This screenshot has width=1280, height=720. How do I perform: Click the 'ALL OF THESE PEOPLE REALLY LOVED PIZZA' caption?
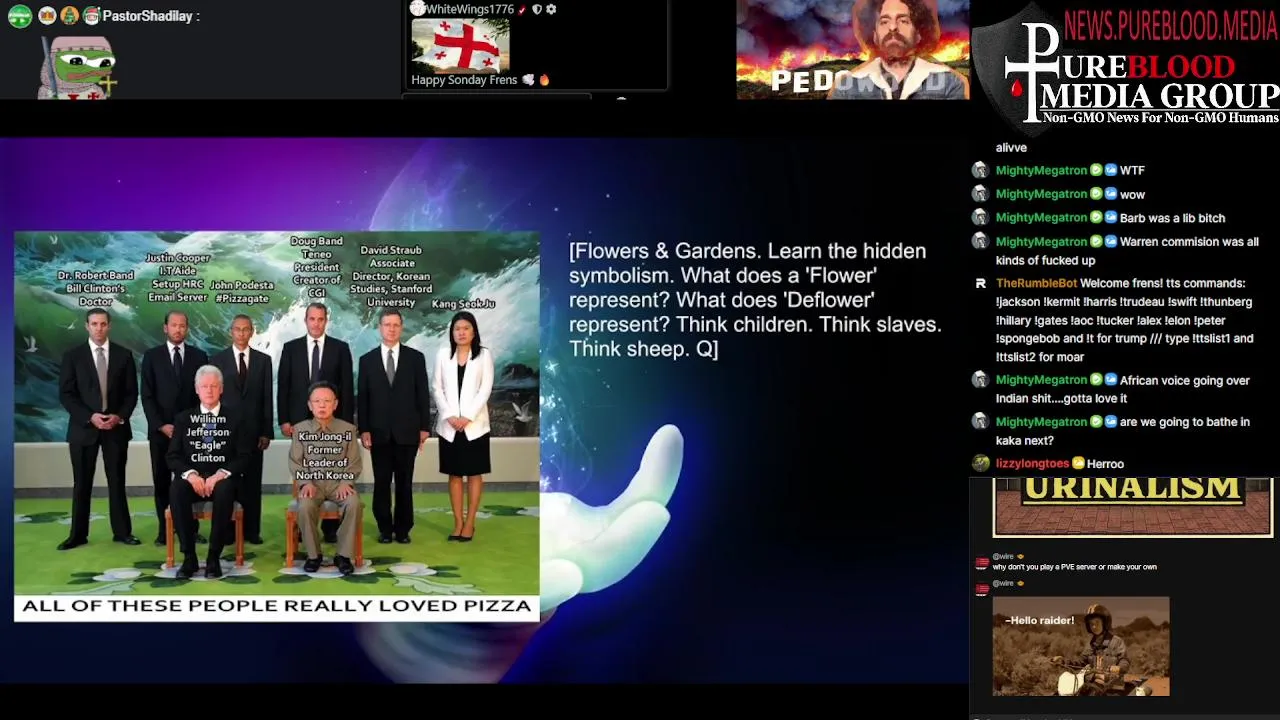click(x=277, y=606)
